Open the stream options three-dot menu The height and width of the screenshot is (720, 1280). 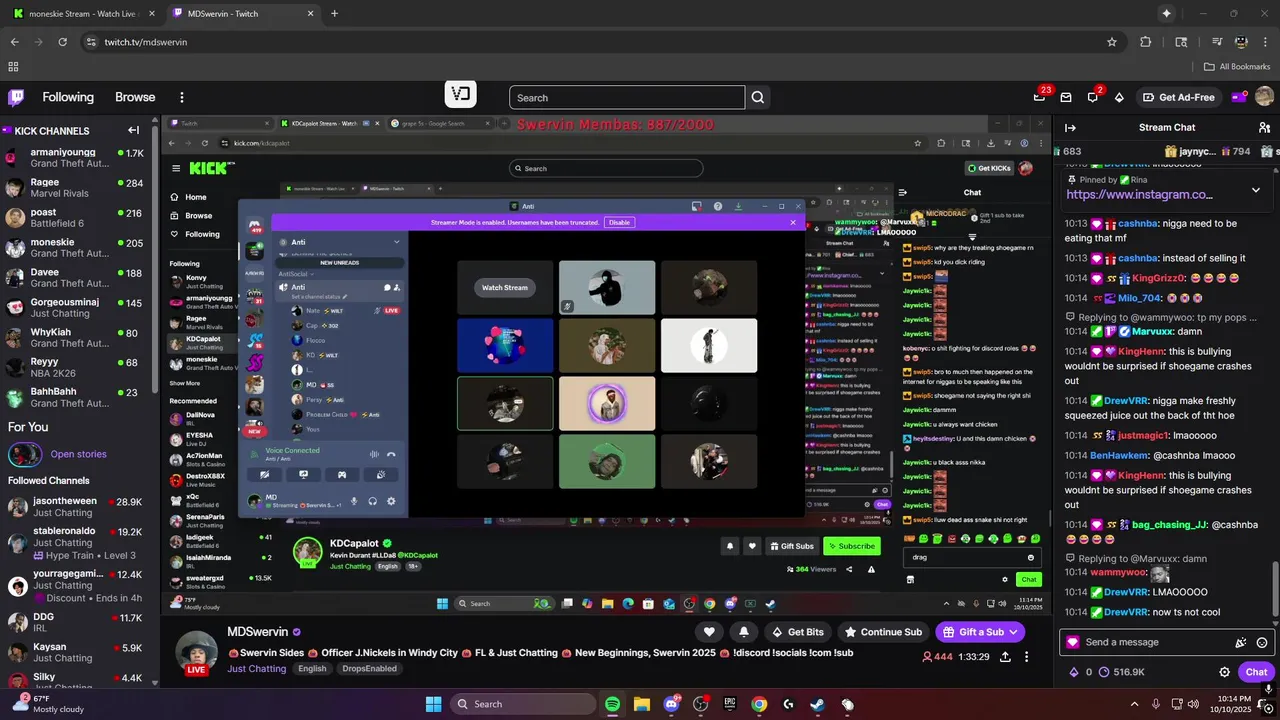1029,657
